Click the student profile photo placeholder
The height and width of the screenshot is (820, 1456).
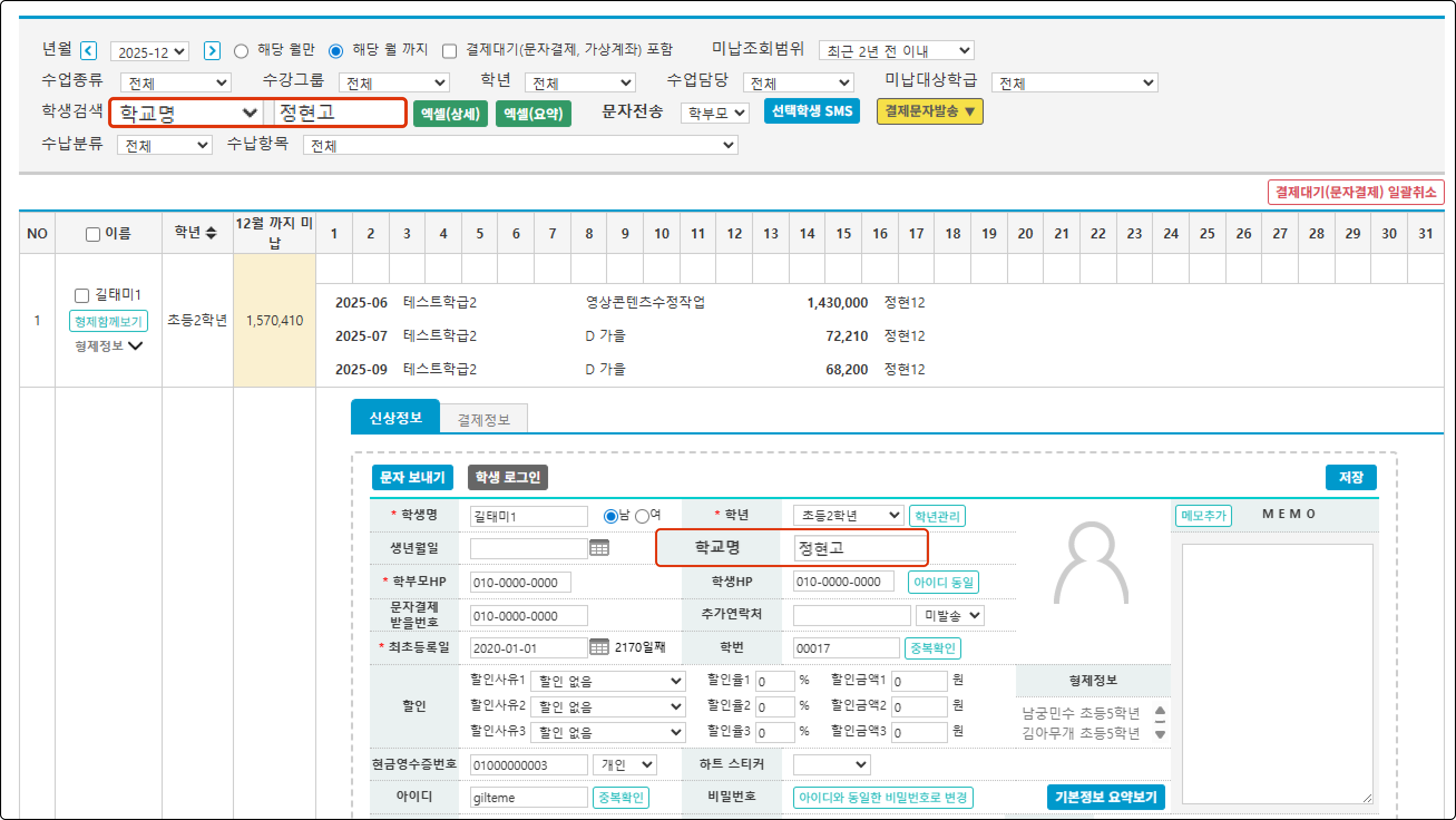1091,562
